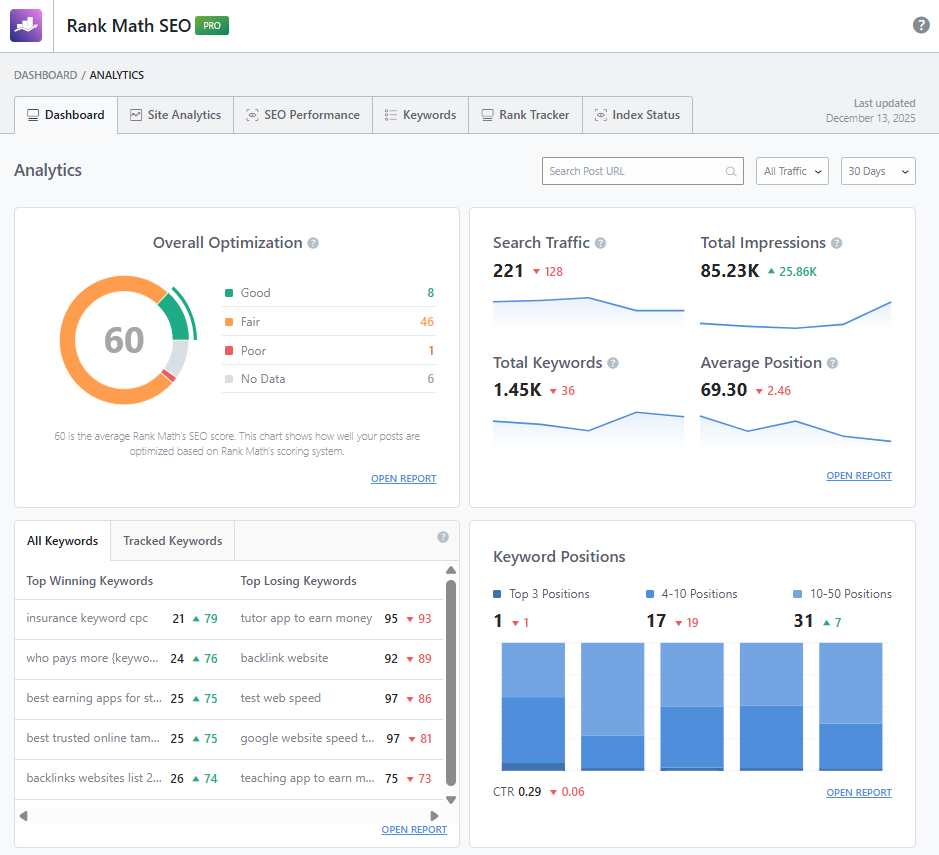Open report under Overall Optimization
939x855 pixels.
click(404, 478)
